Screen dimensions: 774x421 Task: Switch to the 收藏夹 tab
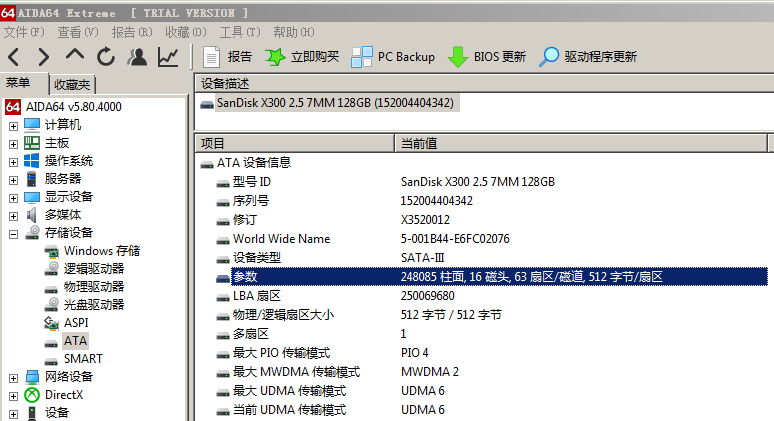tap(72, 84)
